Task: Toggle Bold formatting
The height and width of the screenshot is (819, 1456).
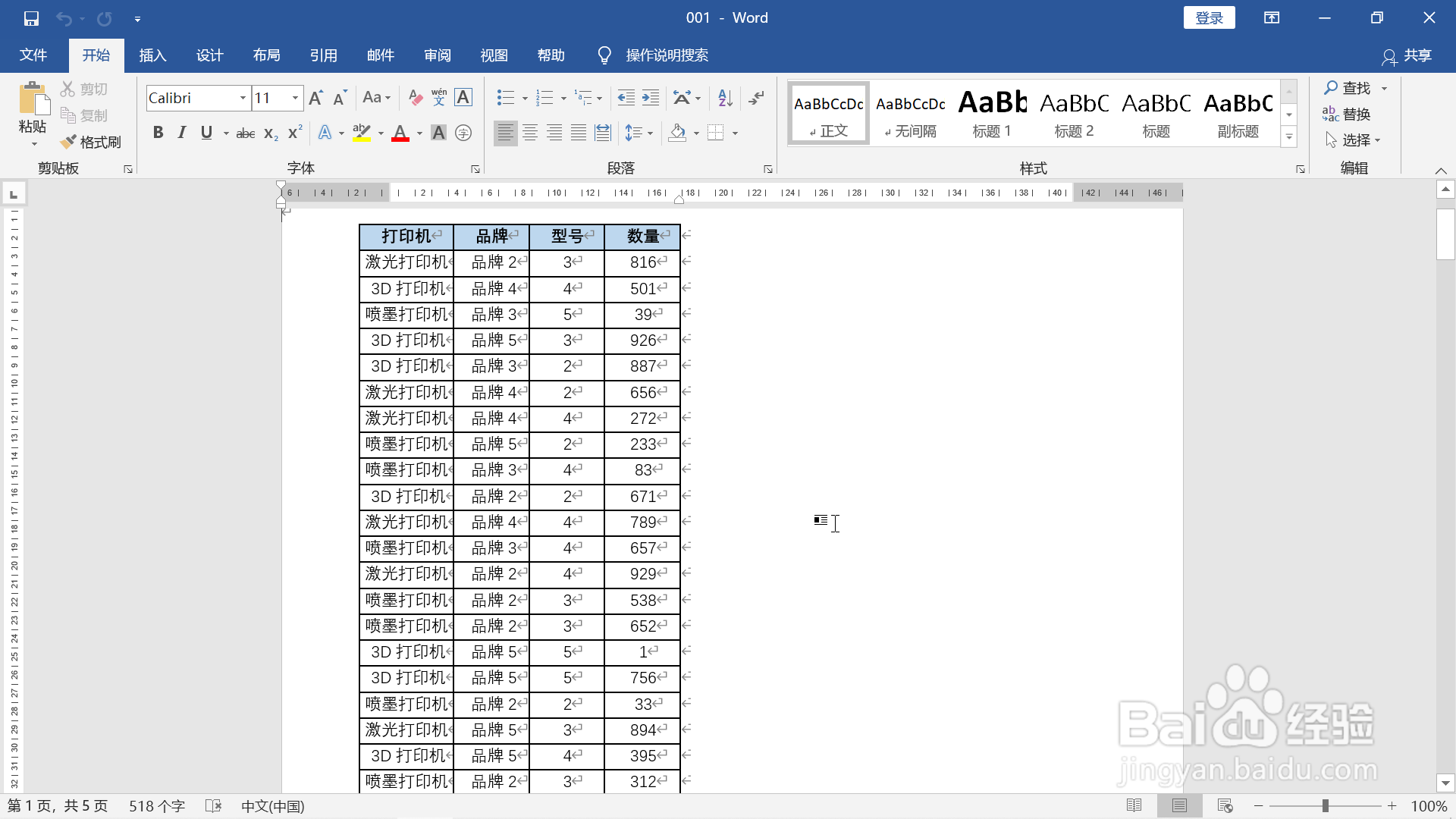Action: click(158, 133)
